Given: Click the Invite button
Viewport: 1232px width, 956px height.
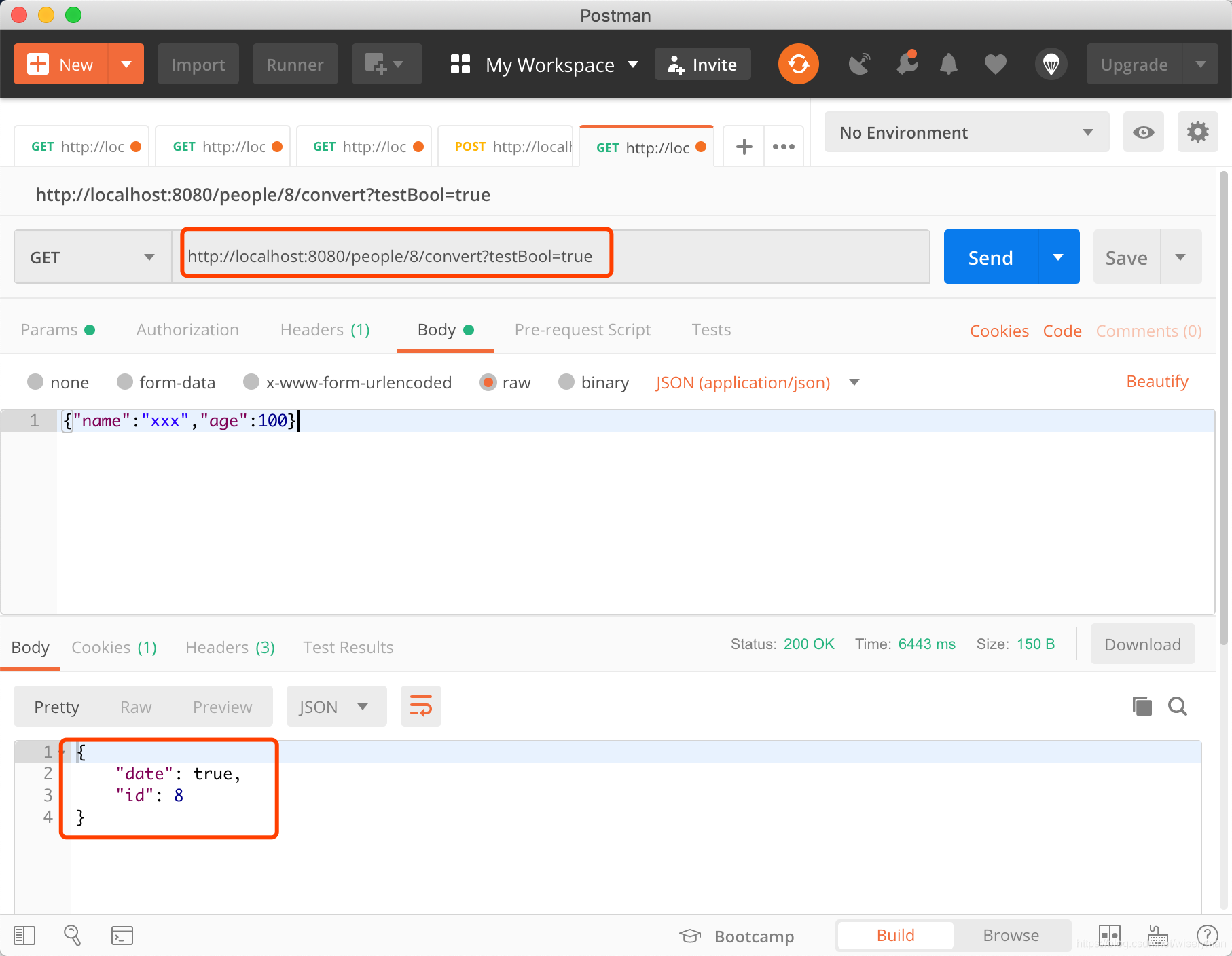Looking at the screenshot, I should pyautogui.click(x=702, y=65).
